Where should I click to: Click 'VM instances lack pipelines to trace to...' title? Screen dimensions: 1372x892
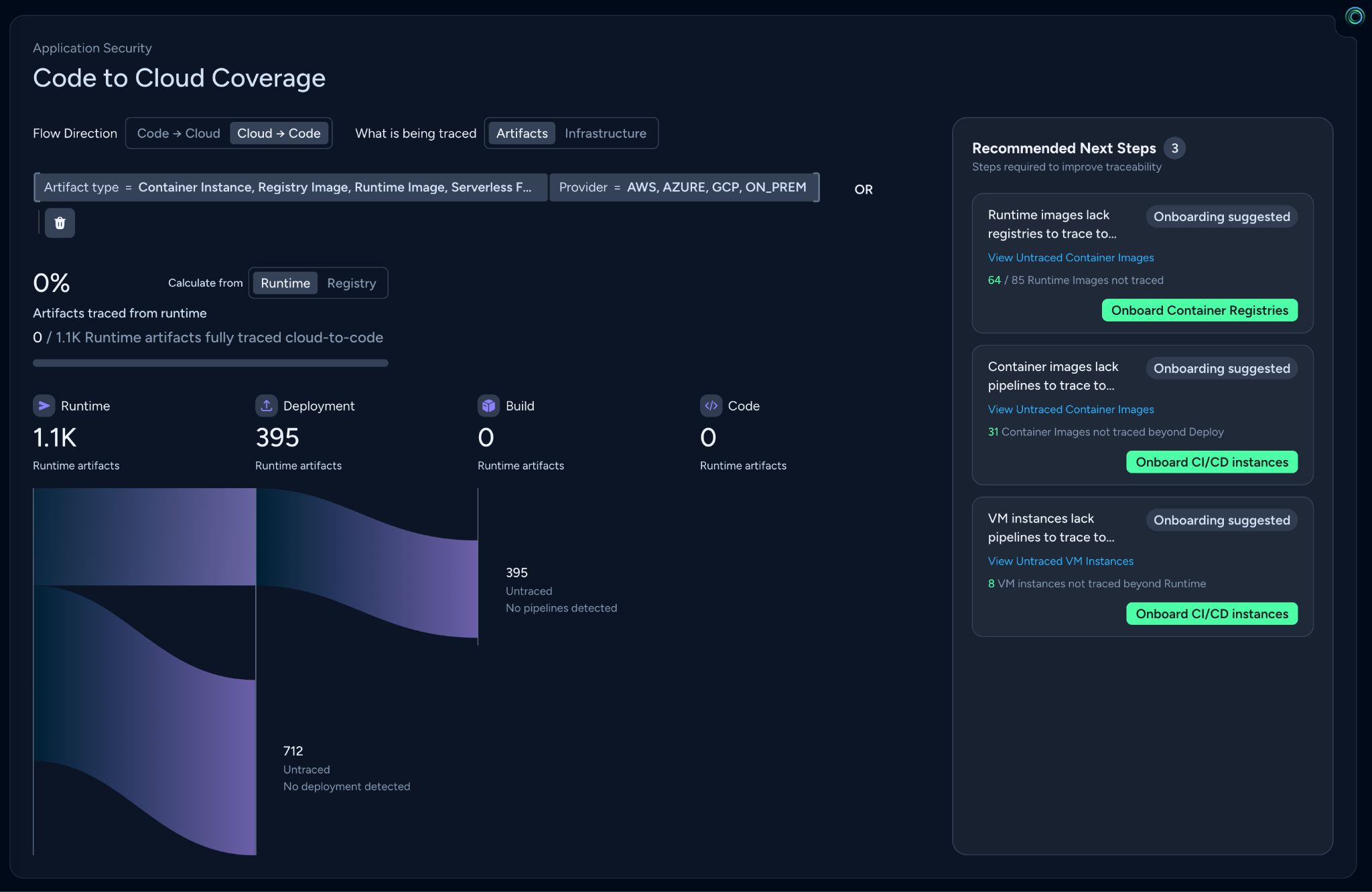[1051, 528]
